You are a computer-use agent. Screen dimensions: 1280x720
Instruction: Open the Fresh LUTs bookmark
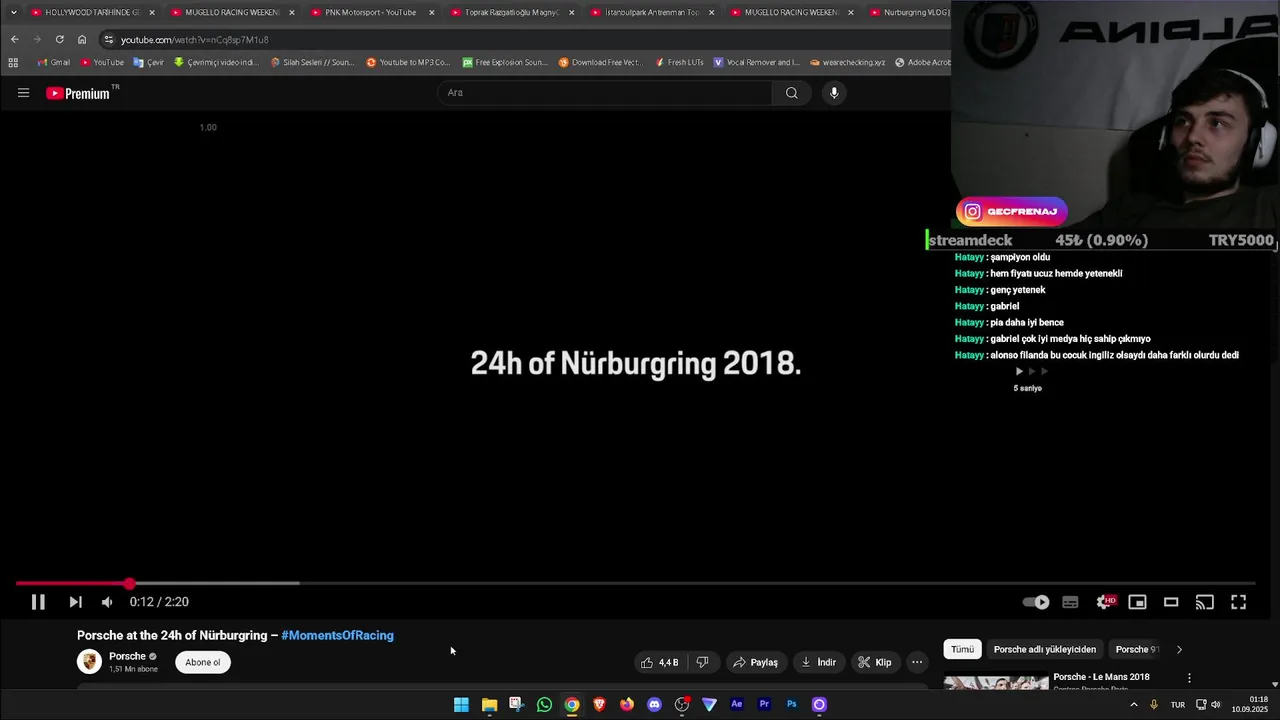coord(680,62)
